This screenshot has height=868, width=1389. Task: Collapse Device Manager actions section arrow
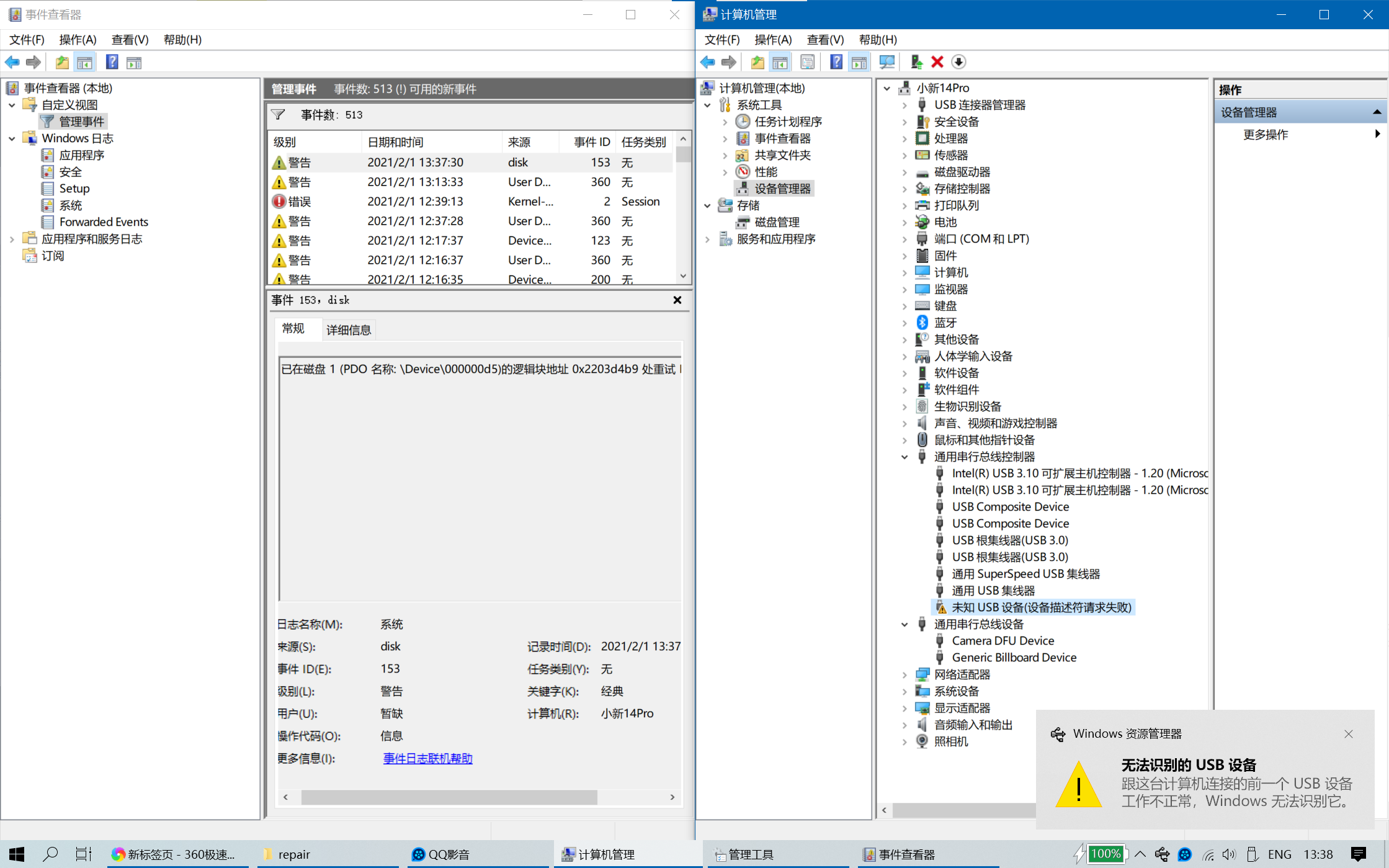click(1377, 112)
